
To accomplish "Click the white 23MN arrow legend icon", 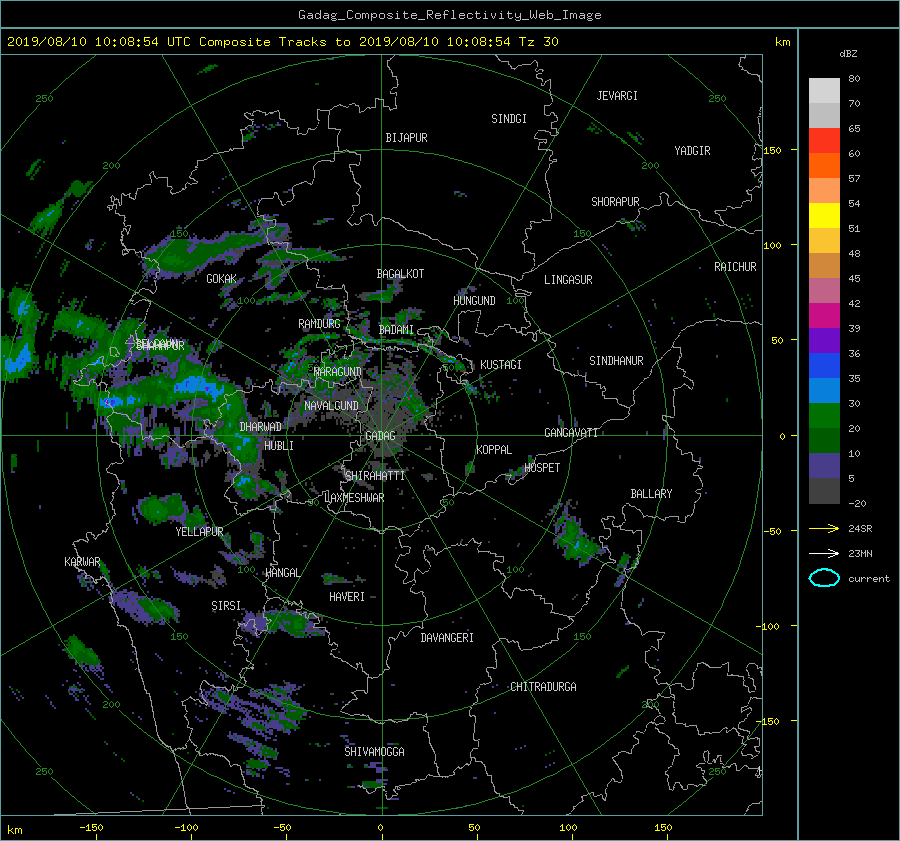I will coord(824,553).
